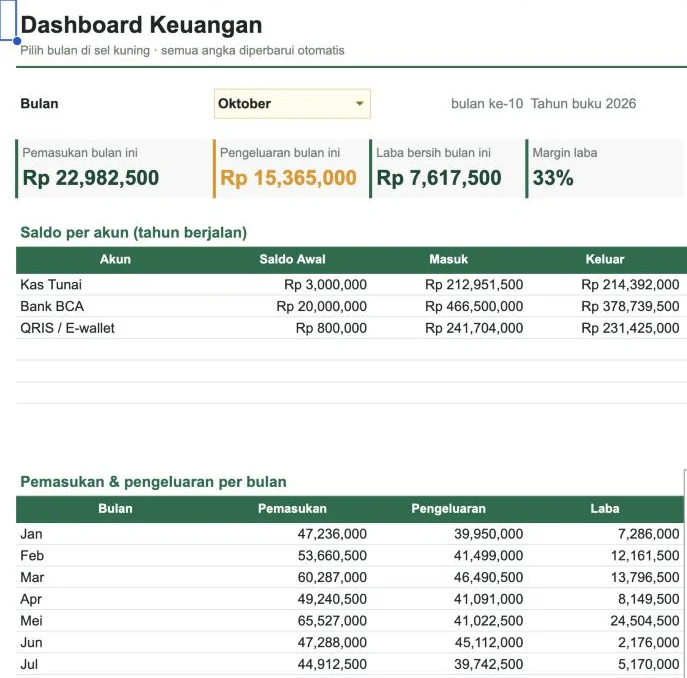687x678 pixels.
Task: Select Mei Pengeluaran 41,022,500
Action: coord(489,621)
